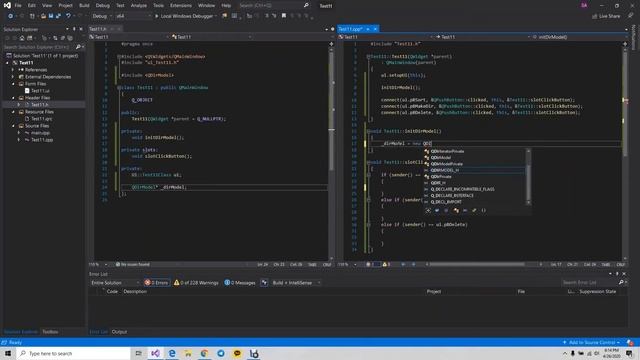Viewport: 640px width, 360px height.
Task: Click the Save toolbar icon
Action: [x=51, y=16]
